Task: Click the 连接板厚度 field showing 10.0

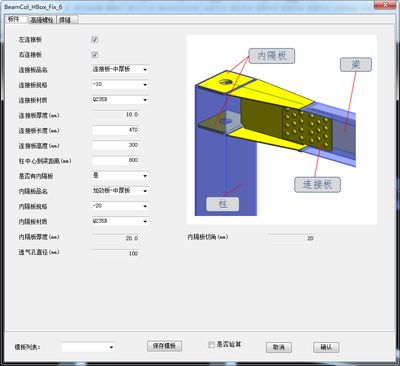Action: (115, 115)
